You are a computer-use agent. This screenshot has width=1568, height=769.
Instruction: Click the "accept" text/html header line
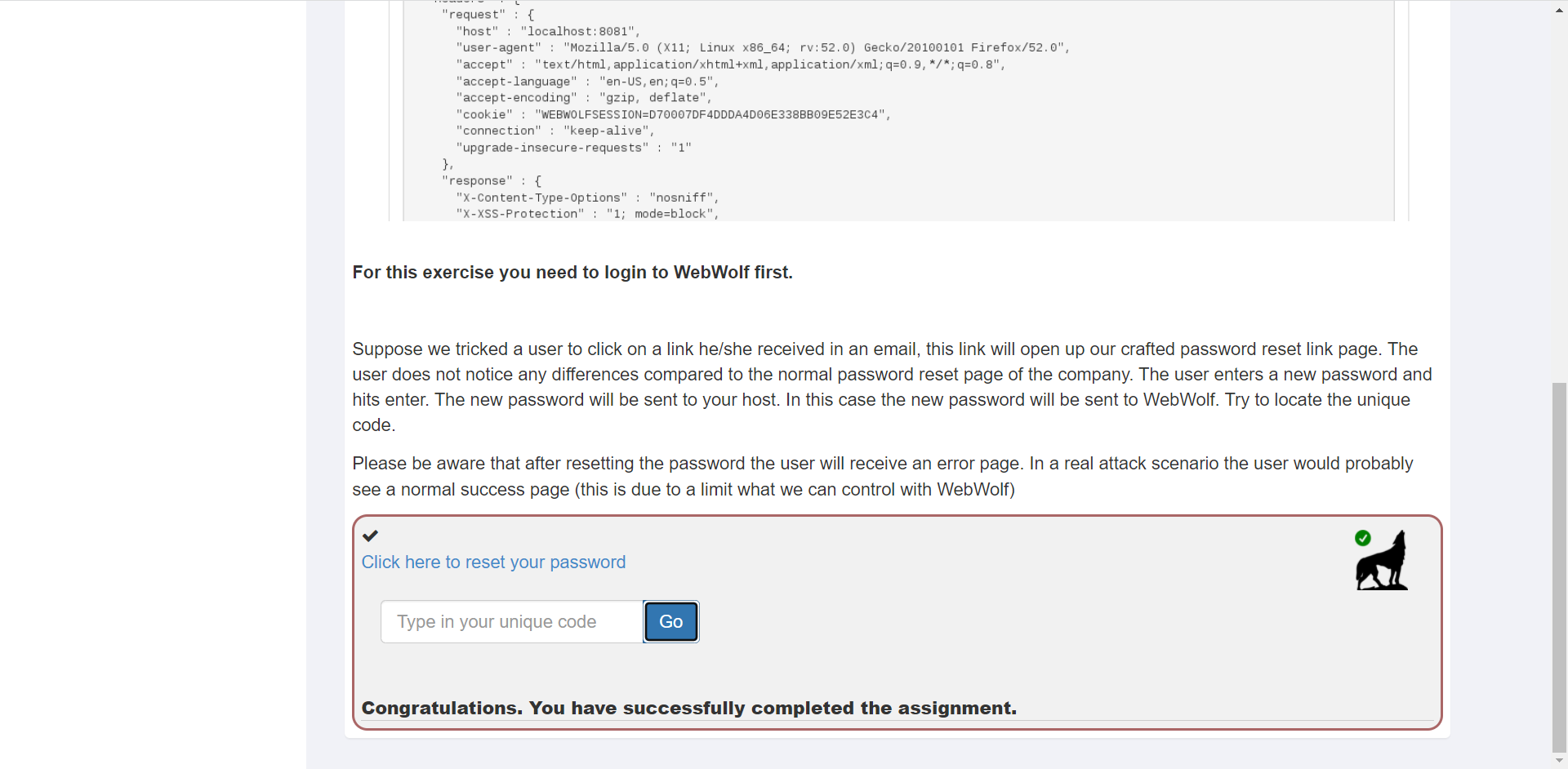(x=731, y=64)
